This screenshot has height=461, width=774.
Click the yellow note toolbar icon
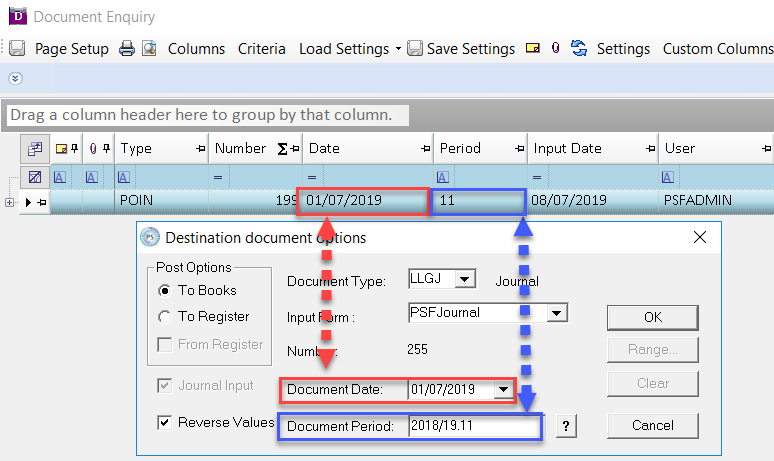click(533, 48)
